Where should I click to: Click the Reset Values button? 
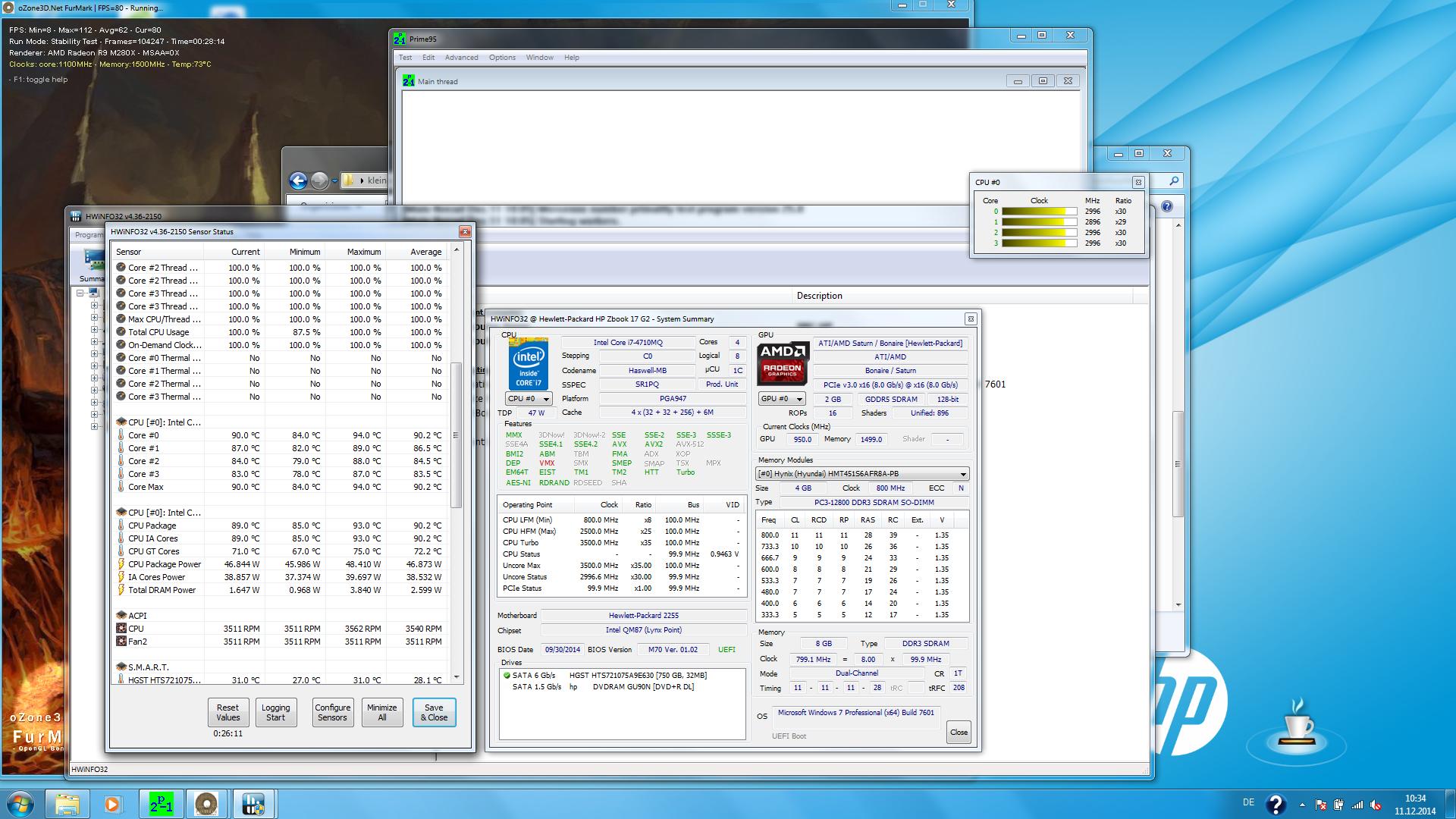[227, 712]
